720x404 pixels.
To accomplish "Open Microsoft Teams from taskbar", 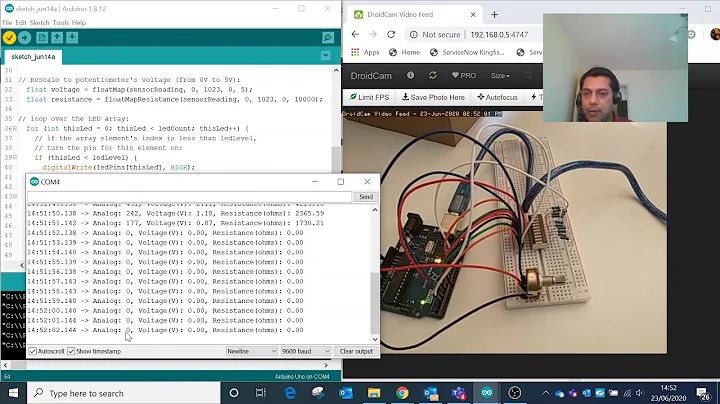I will point(459,393).
